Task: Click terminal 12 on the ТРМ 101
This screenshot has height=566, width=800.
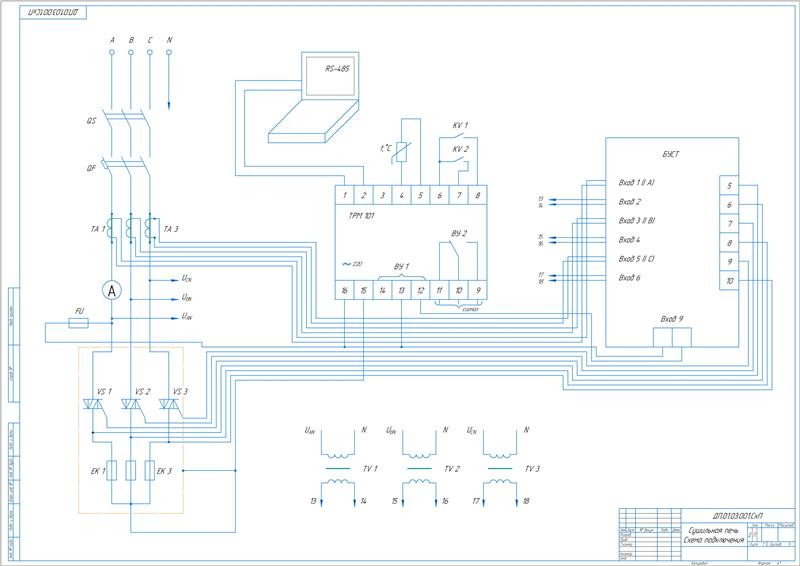Action: click(x=420, y=290)
